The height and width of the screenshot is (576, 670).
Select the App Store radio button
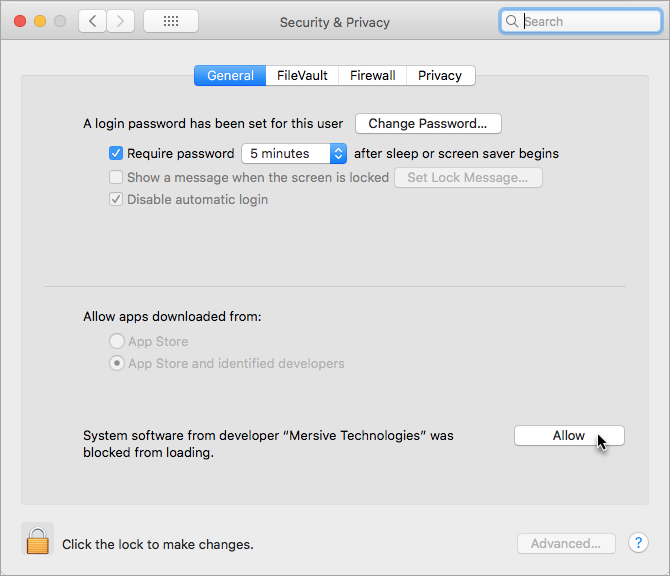[117, 341]
